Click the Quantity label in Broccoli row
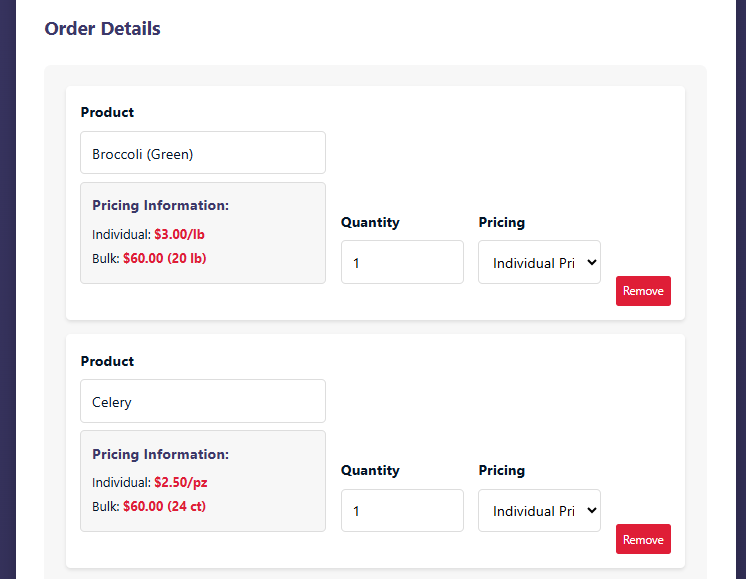 pyautogui.click(x=370, y=222)
